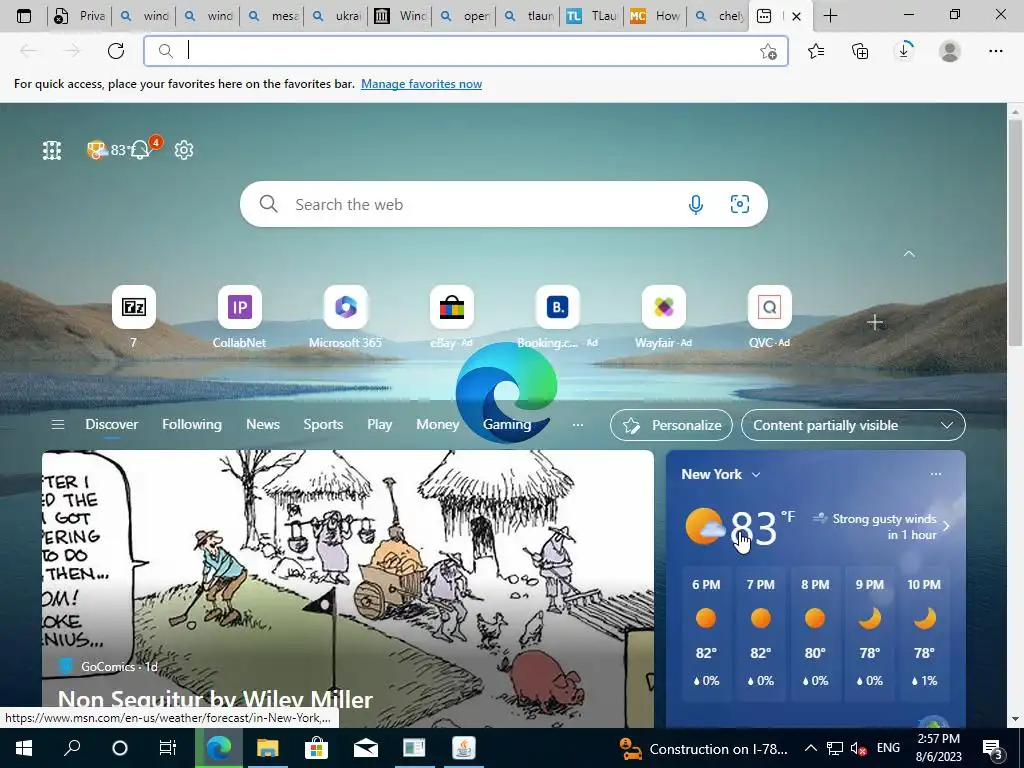Open the profile avatar icon
The image size is (1024, 768).
point(950,51)
